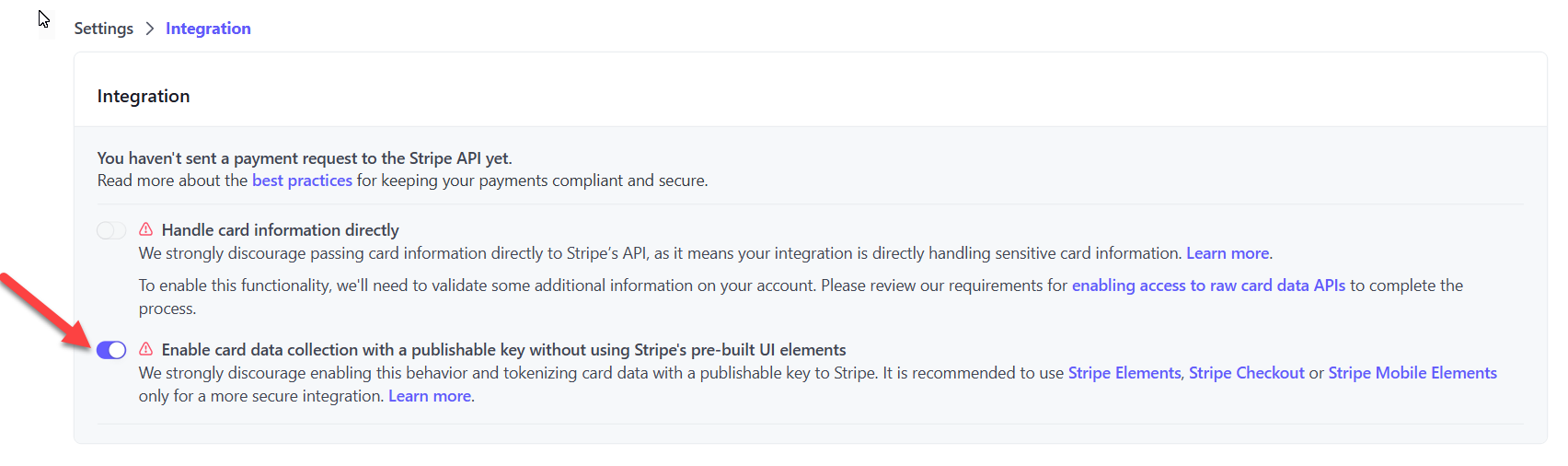The height and width of the screenshot is (466, 1568).
Task: Follow the Stripe Elements link
Action: 1124,373
